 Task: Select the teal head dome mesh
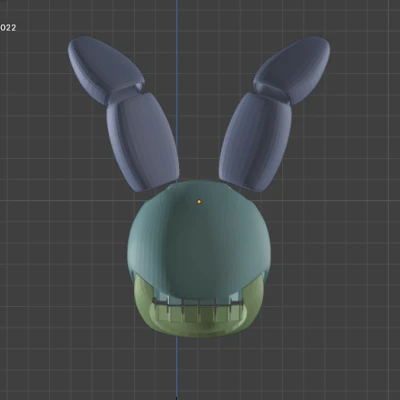pos(199,240)
